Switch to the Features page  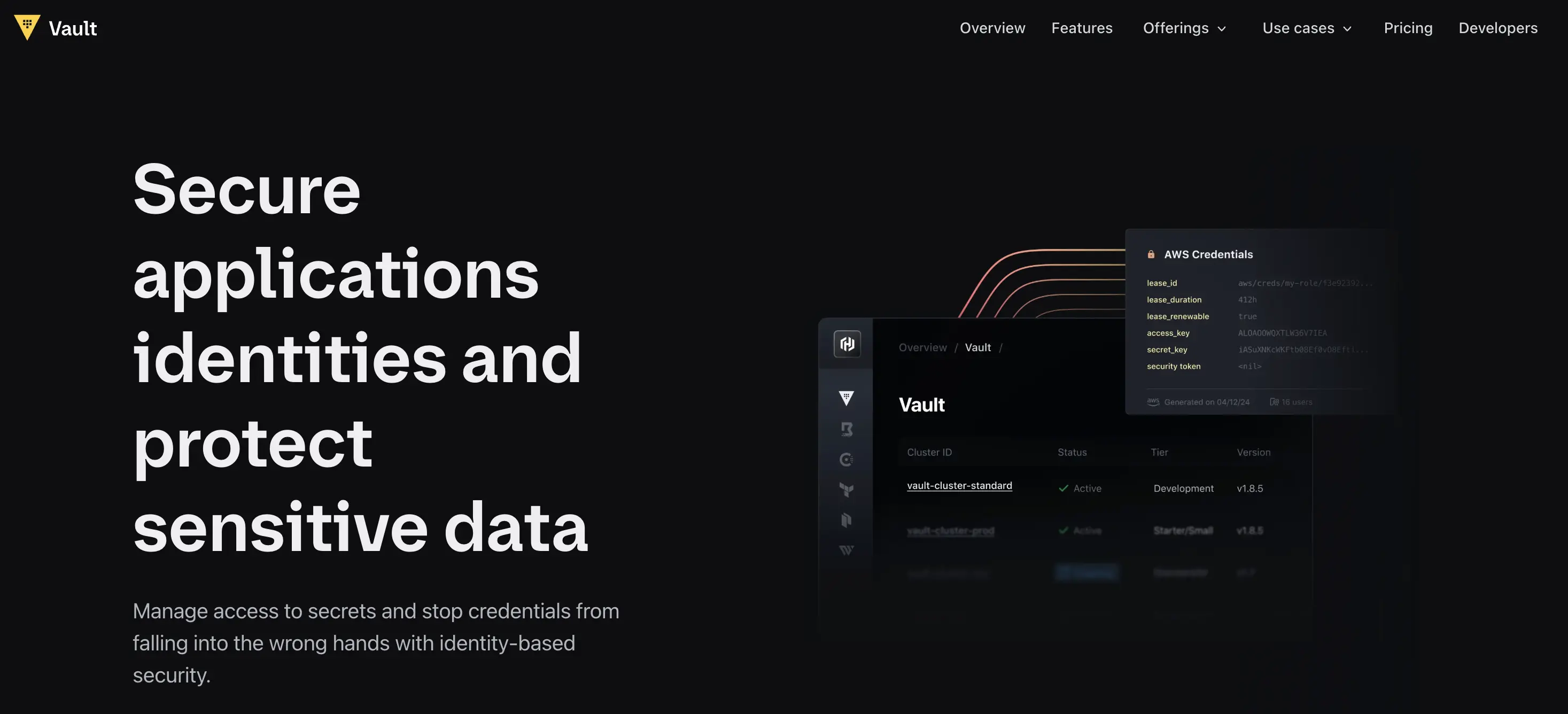tap(1082, 28)
